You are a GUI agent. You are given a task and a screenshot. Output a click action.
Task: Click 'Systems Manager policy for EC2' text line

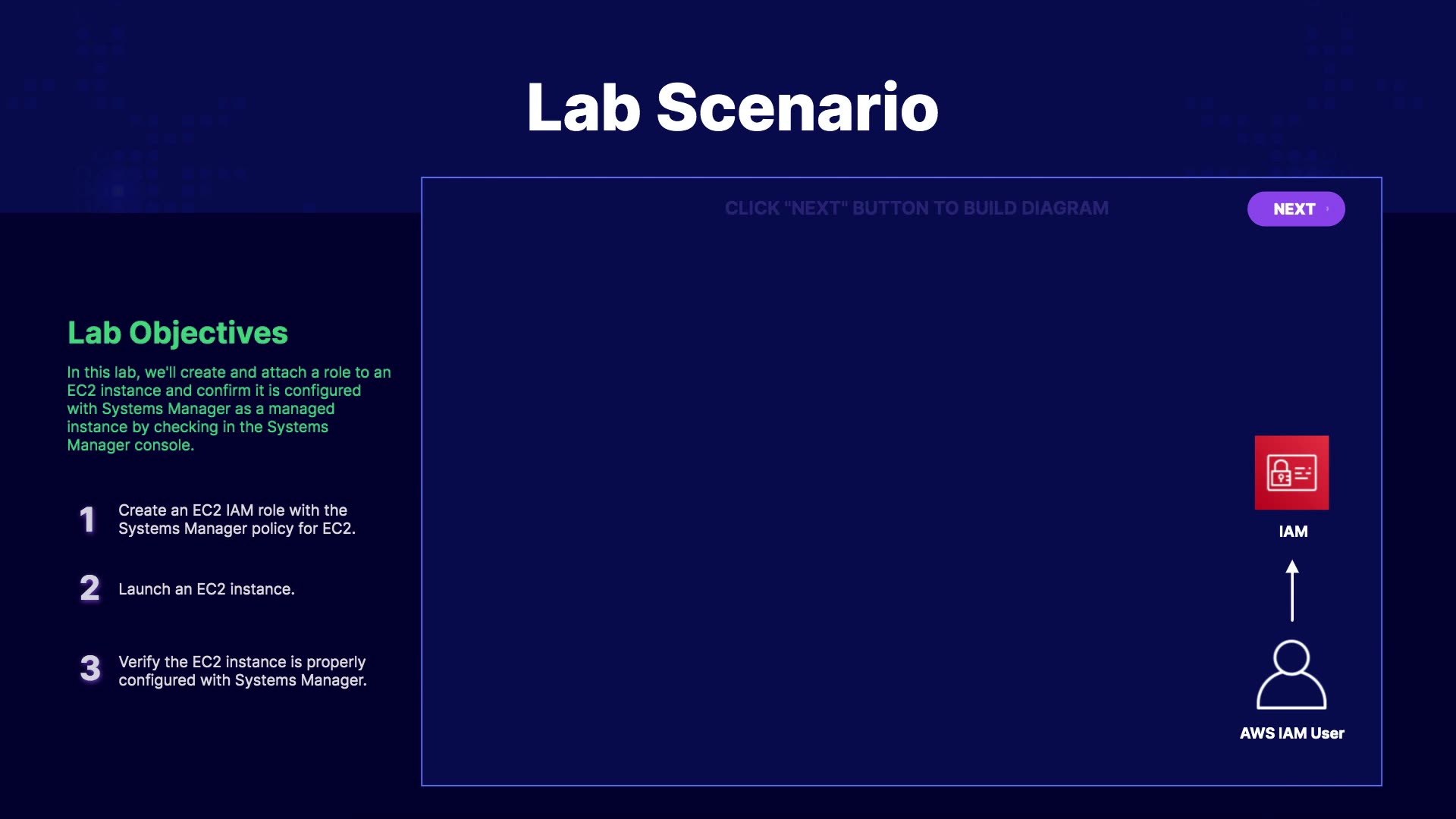(x=237, y=529)
